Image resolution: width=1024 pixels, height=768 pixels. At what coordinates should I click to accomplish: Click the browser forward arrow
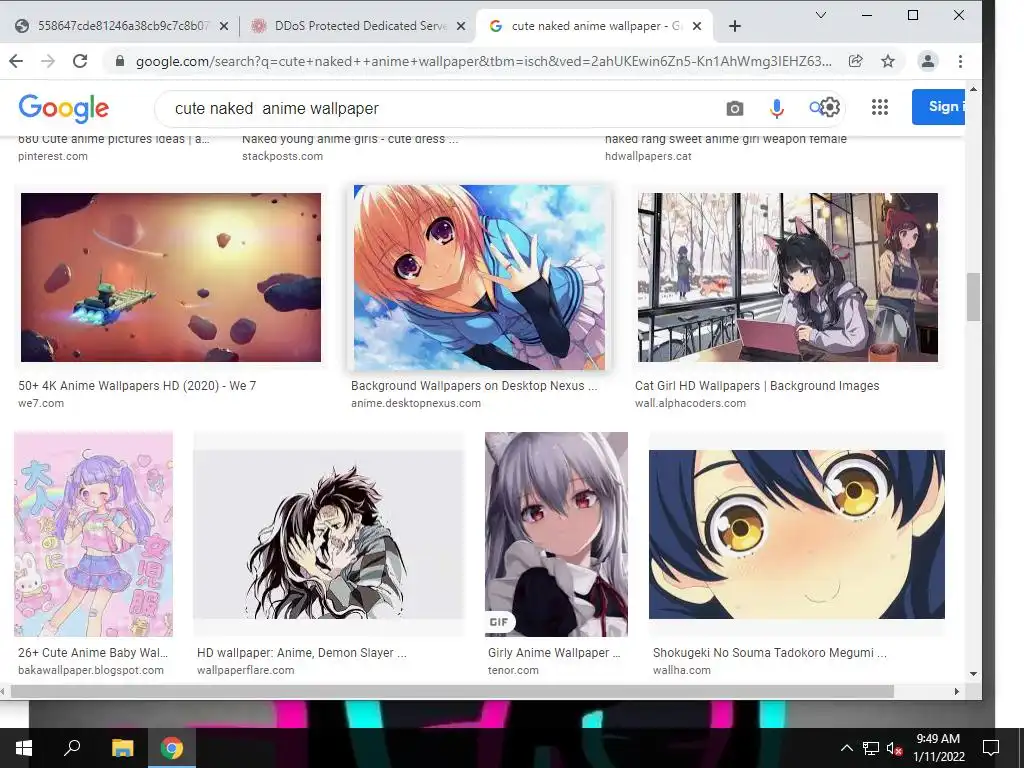[48, 61]
